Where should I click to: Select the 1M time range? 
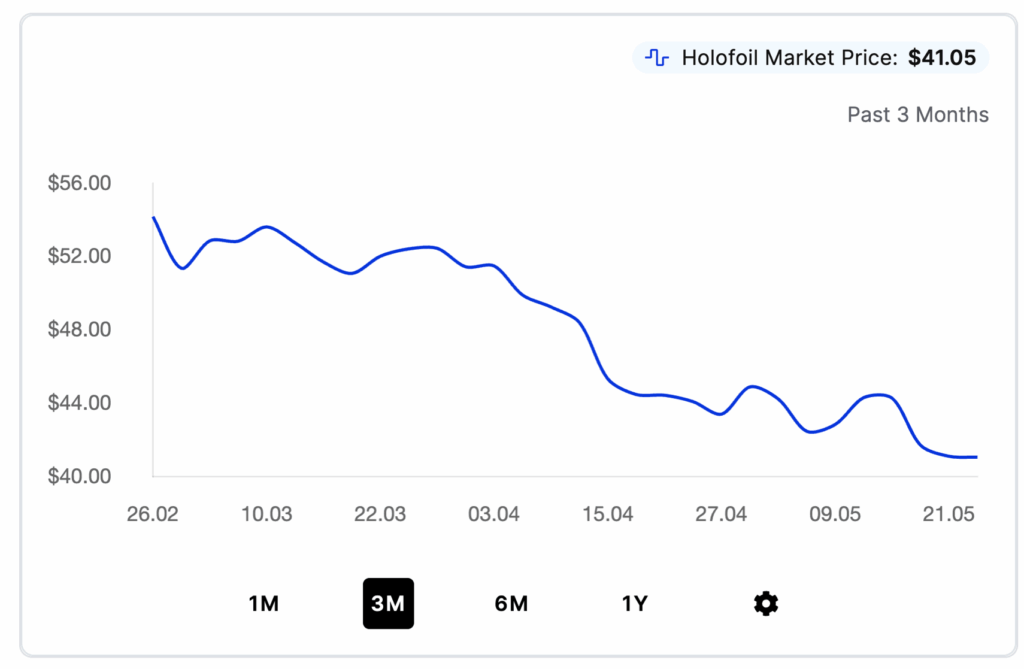point(264,604)
